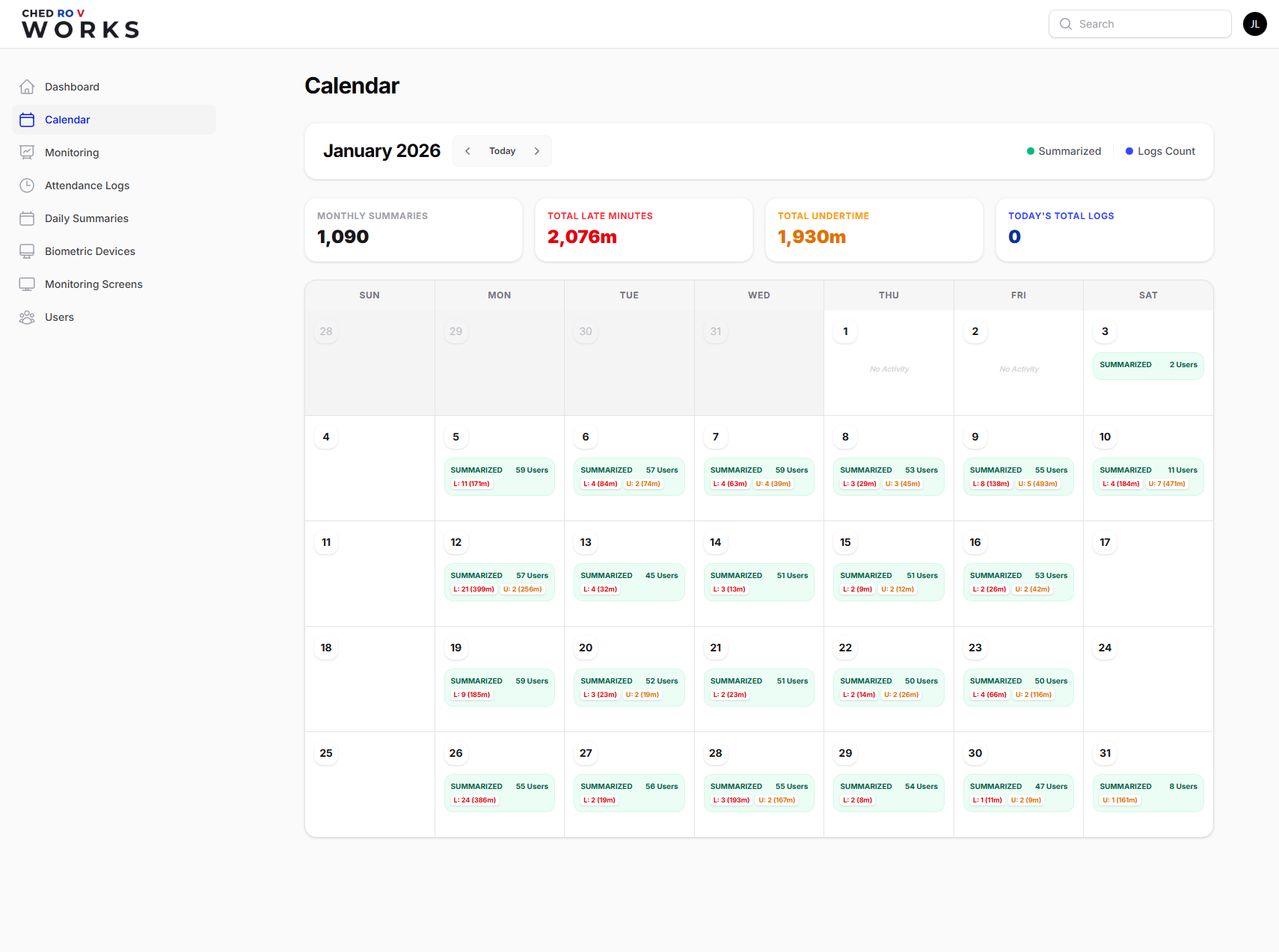Select the Monitoring sidebar icon
The width and height of the screenshot is (1279, 952).
27,152
